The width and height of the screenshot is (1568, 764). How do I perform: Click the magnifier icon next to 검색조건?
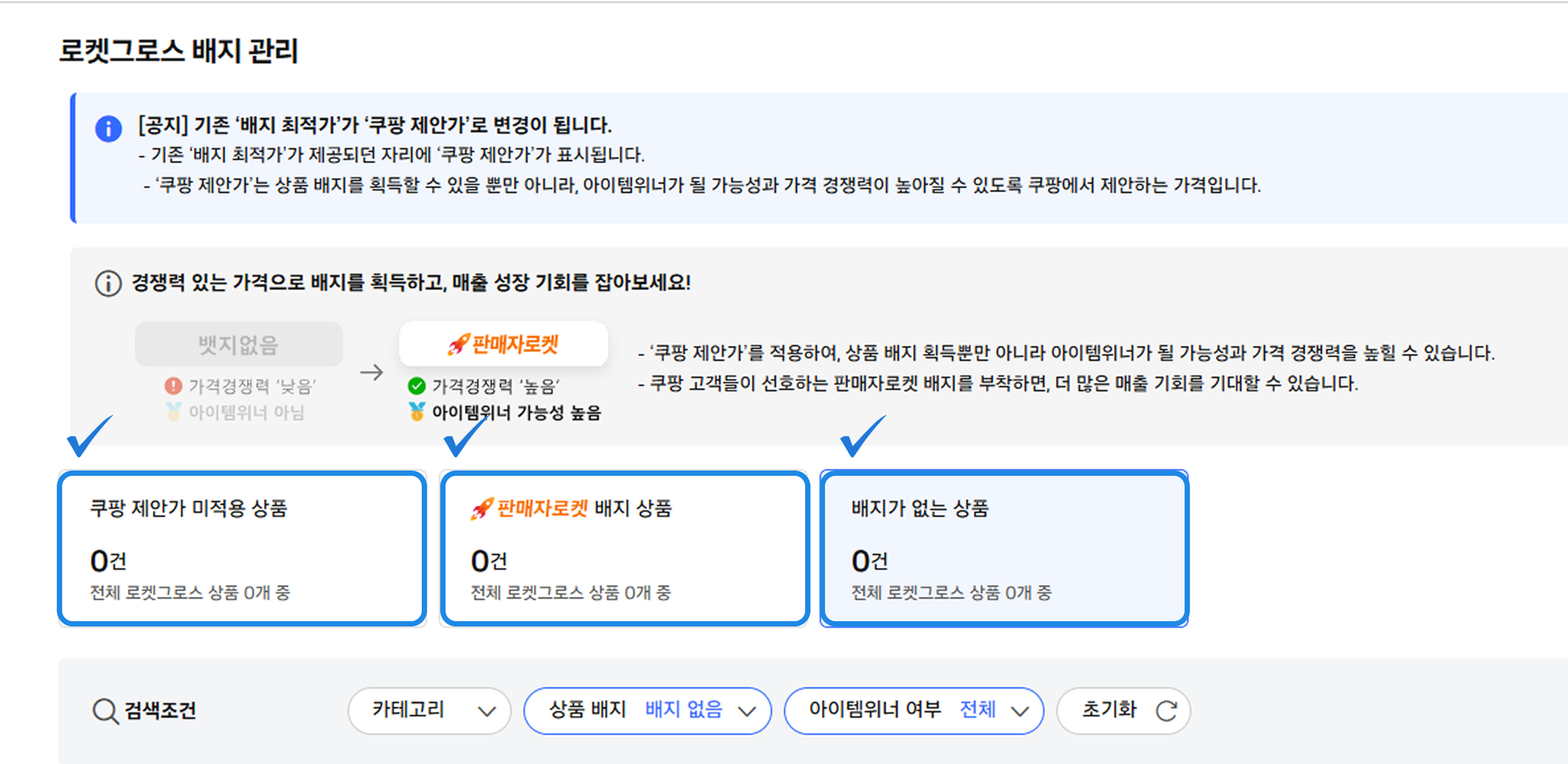(x=103, y=711)
